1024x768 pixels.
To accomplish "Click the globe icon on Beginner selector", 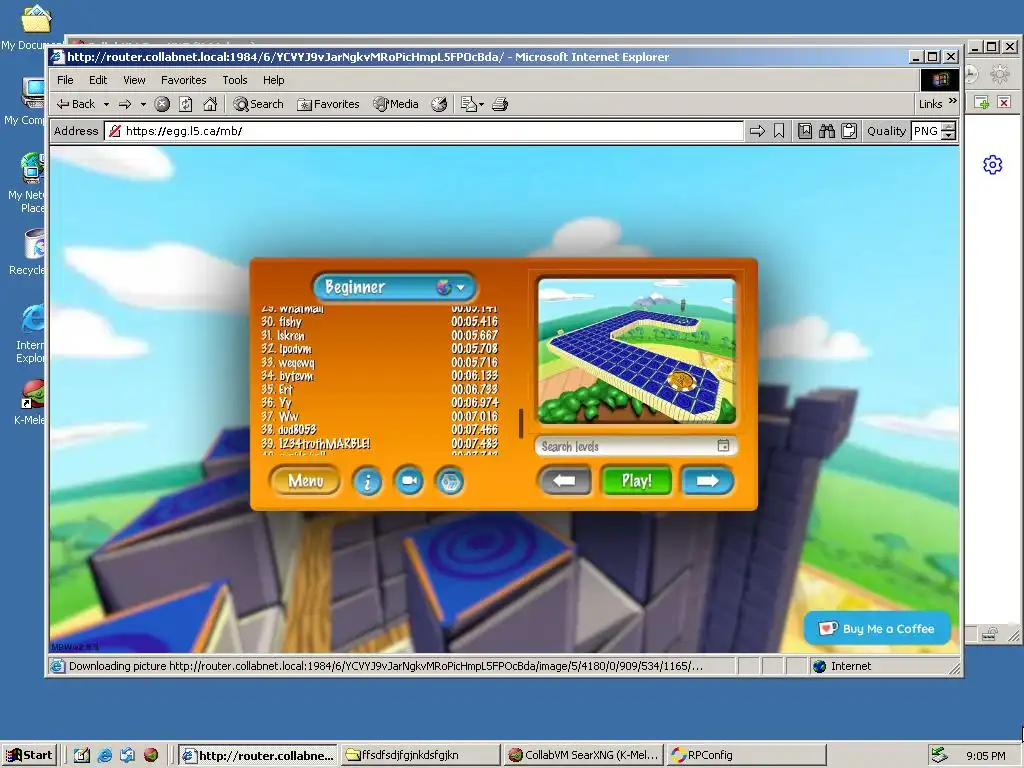I will 444,287.
